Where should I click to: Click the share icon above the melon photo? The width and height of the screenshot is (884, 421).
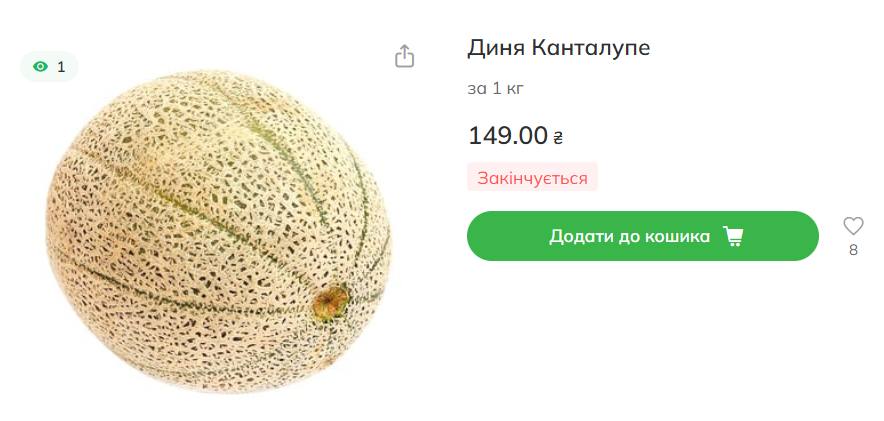[x=404, y=56]
